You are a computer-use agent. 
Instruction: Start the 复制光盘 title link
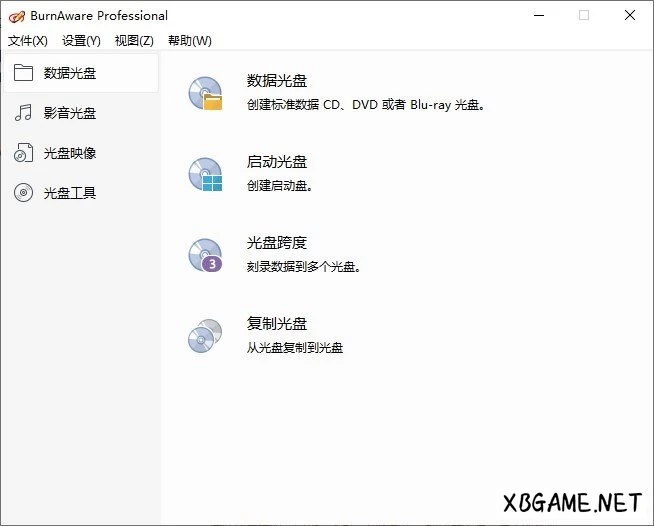(x=277, y=324)
